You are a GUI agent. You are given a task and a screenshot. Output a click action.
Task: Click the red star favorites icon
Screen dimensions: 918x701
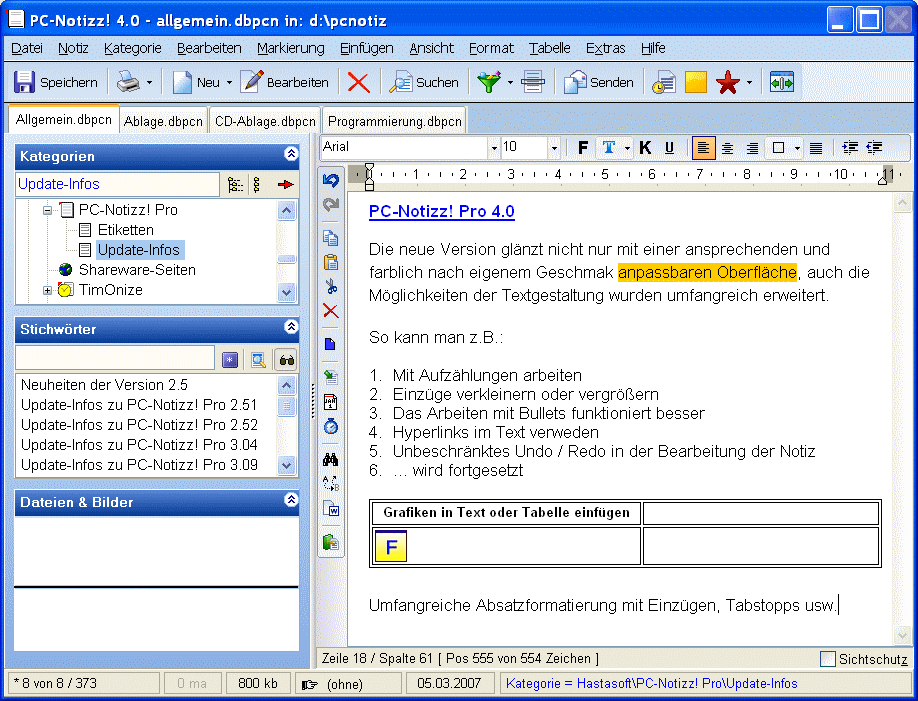[727, 82]
